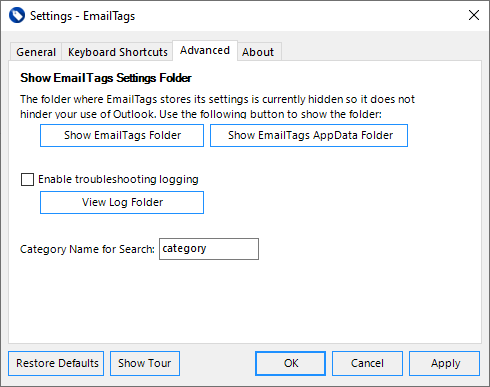Select the Advanced tab

click(x=205, y=50)
